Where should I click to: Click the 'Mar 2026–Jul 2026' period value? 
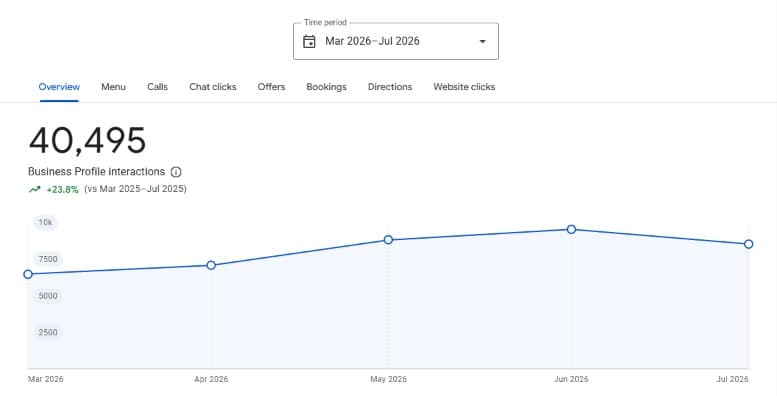point(372,41)
